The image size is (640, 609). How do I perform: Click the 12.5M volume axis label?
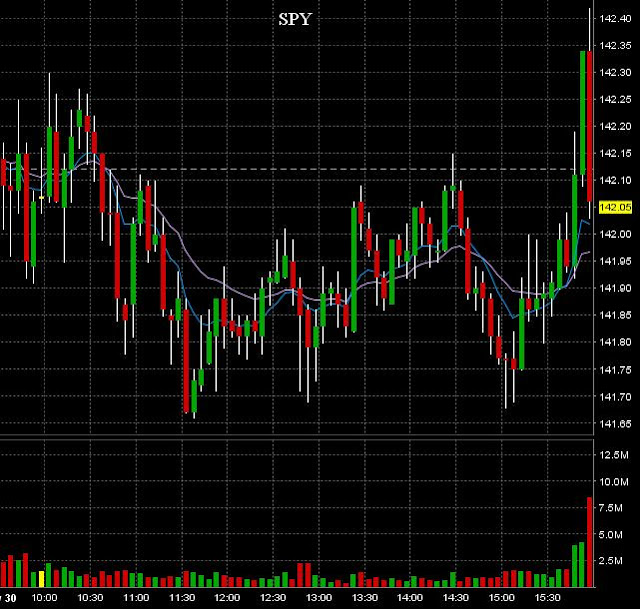click(x=613, y=455)
